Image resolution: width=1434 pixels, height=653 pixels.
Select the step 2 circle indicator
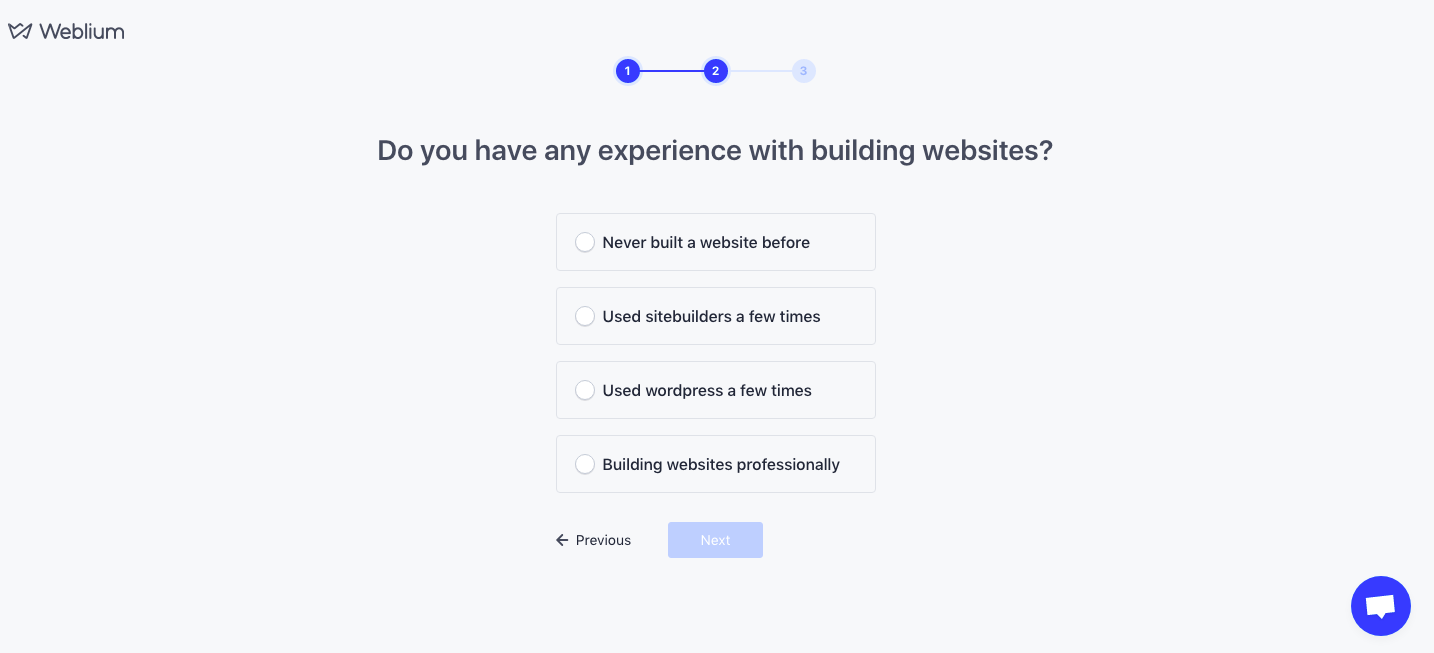pos(715,71)
